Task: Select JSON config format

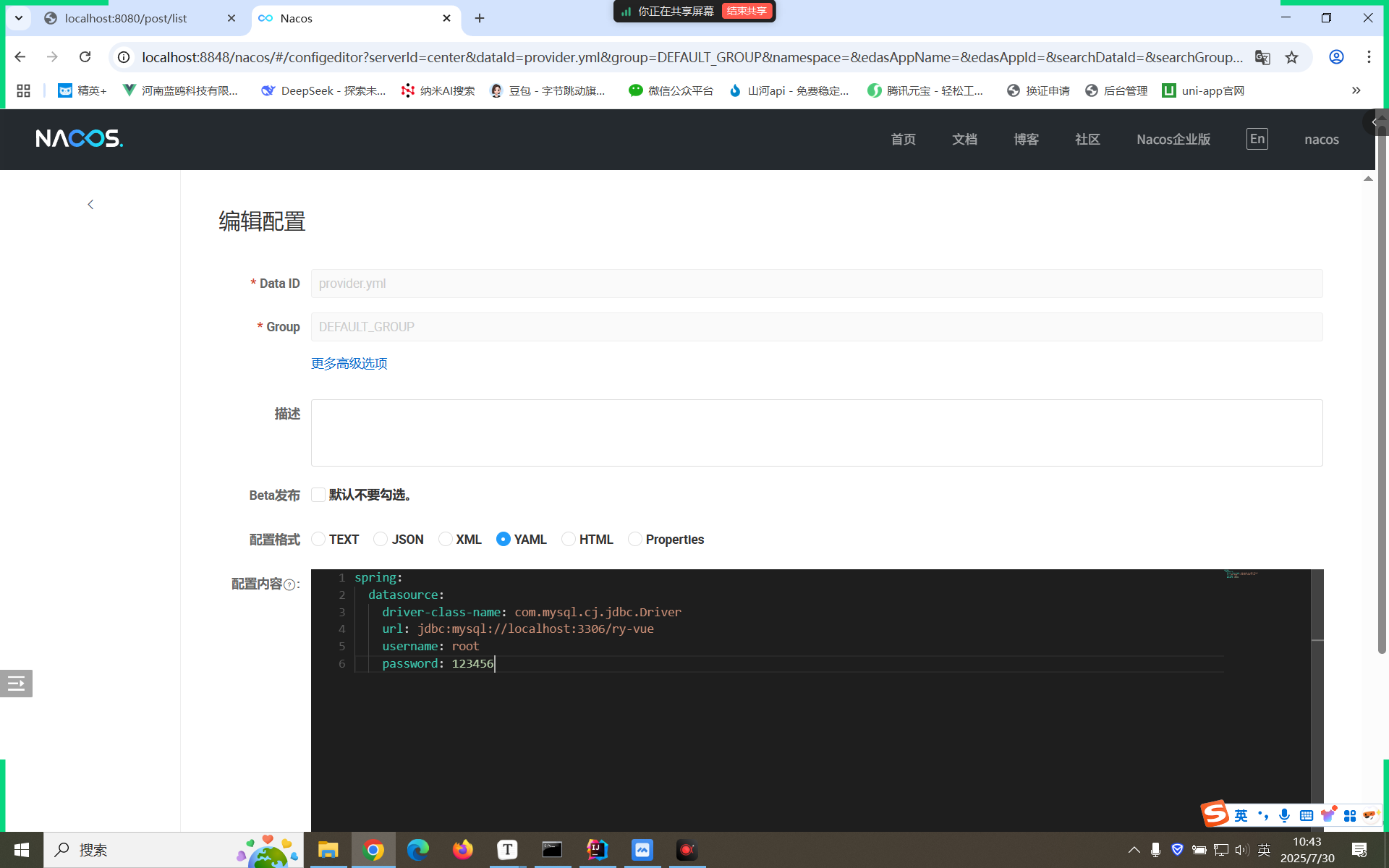Action: tap(381, 539)
